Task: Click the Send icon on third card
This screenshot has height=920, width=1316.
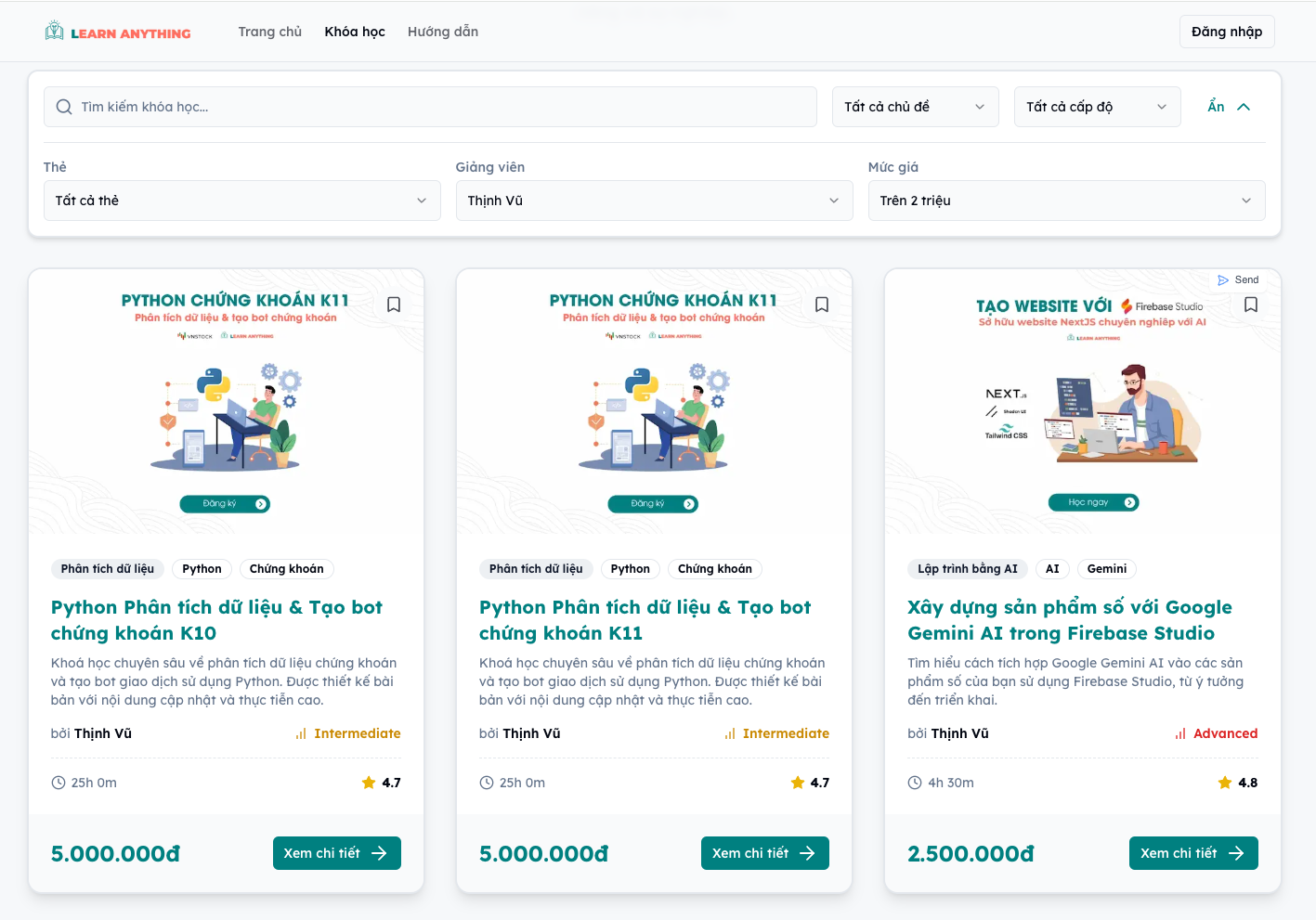Action: [1223, 280]
